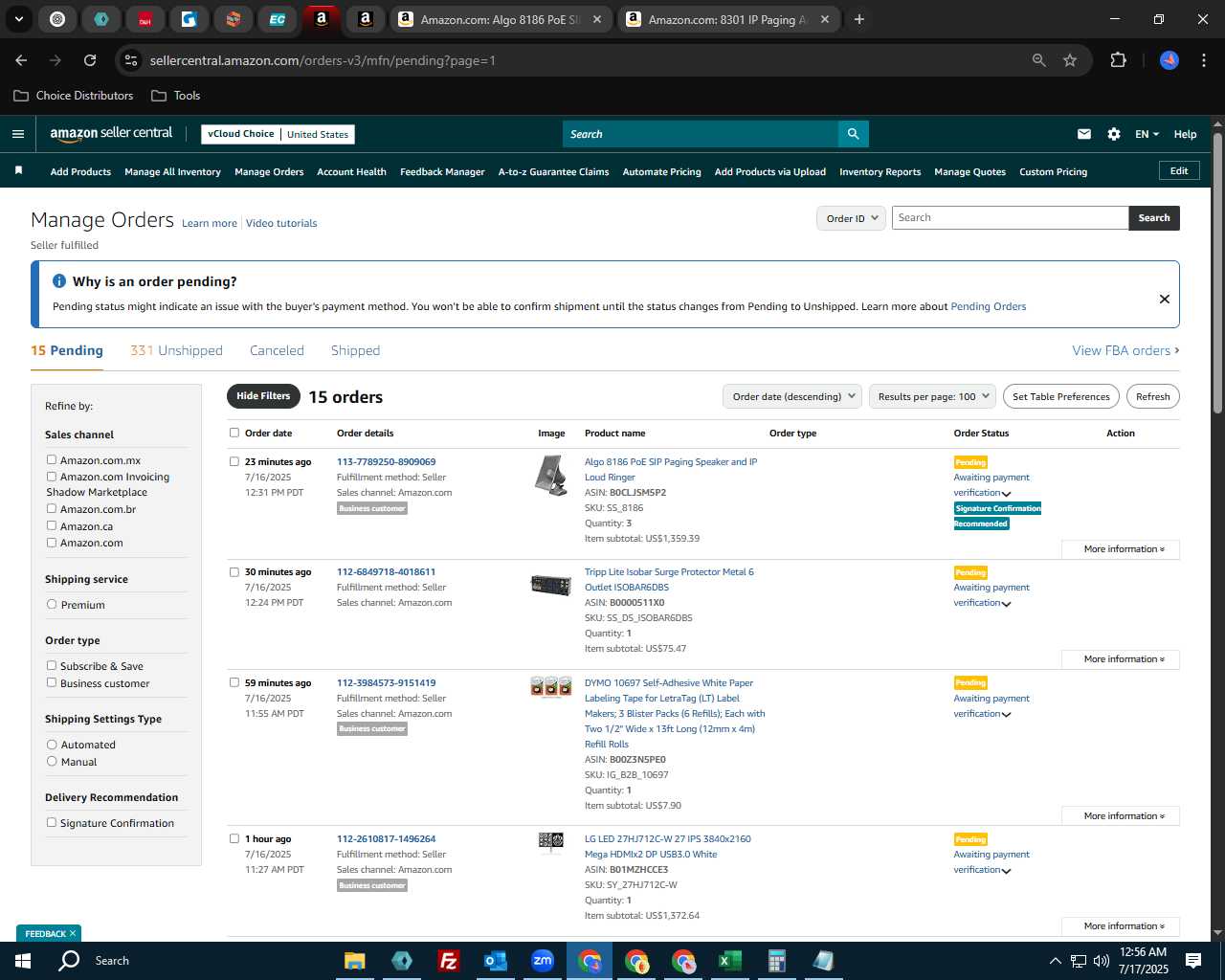Open Account Health in nav bar
Screen dimensions: 1225x980
[351, 172]
